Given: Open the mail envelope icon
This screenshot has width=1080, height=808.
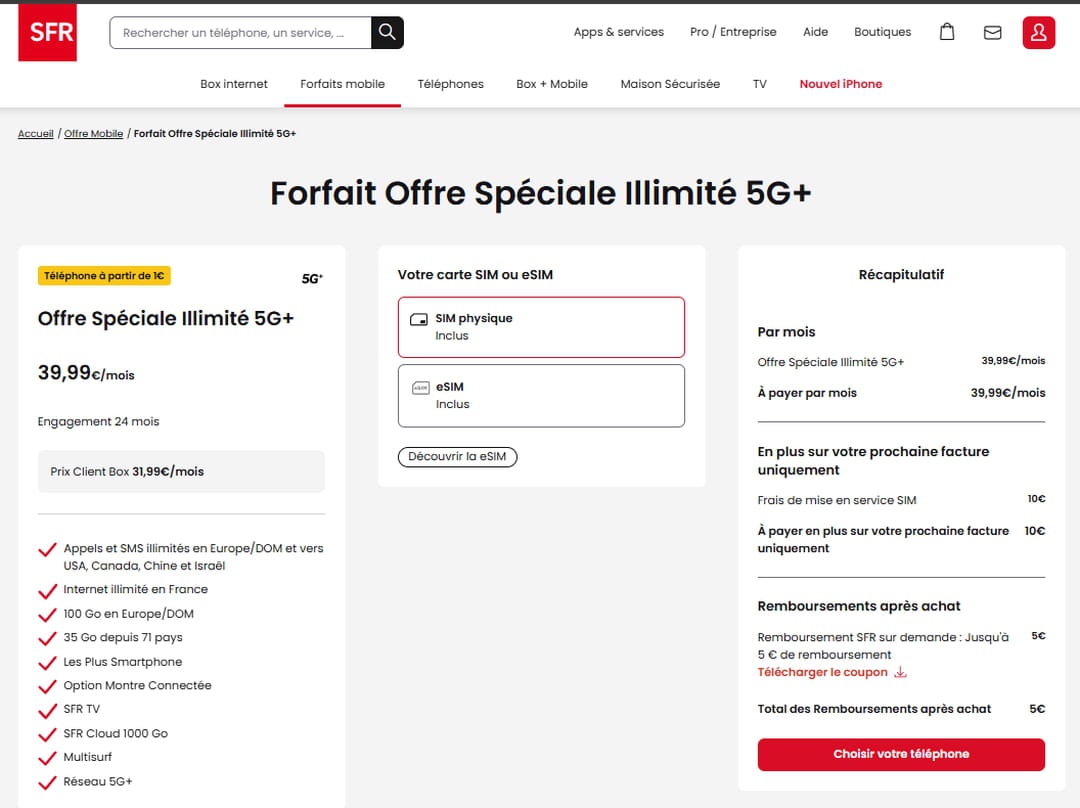Looking at the screenshot, I should (992, 32).
